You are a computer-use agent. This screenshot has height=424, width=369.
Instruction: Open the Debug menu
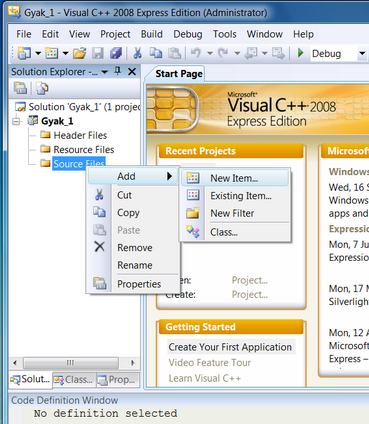click(x=188, y=34)
